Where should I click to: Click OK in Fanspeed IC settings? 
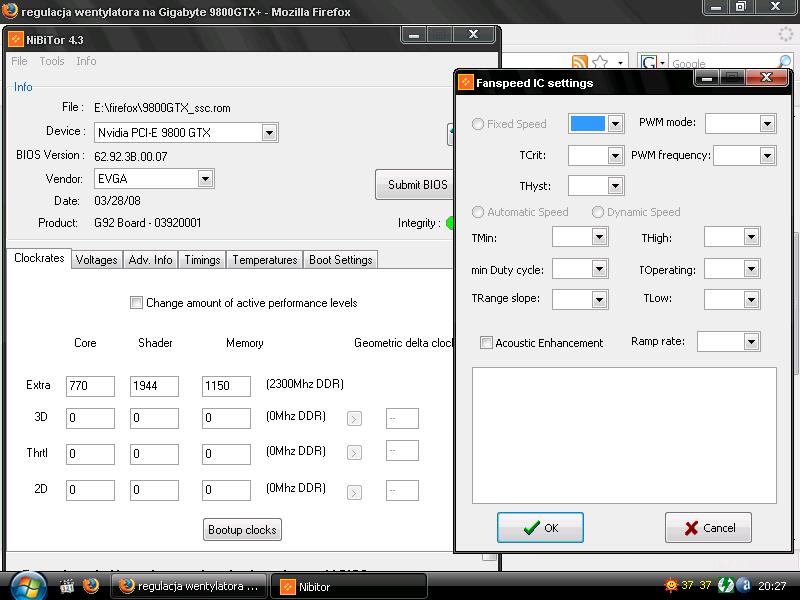[540, 528]
